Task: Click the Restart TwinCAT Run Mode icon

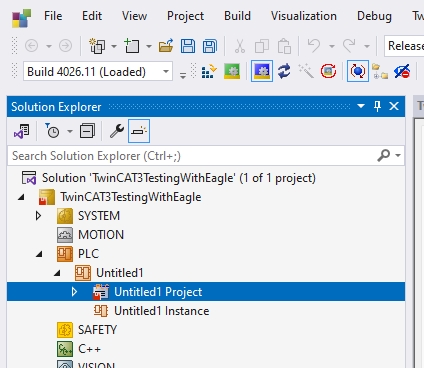Action: tap(232, 71)
